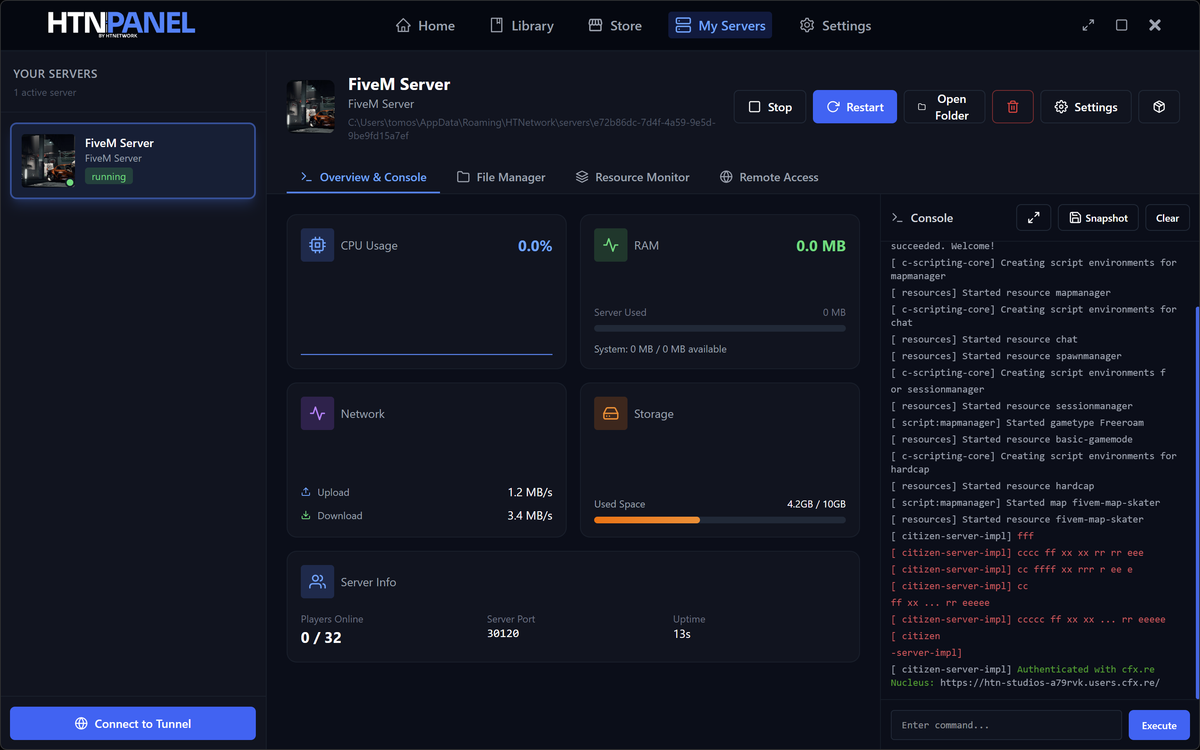
Task: Switch to File Manager tab
Action: tap(501, 177)
